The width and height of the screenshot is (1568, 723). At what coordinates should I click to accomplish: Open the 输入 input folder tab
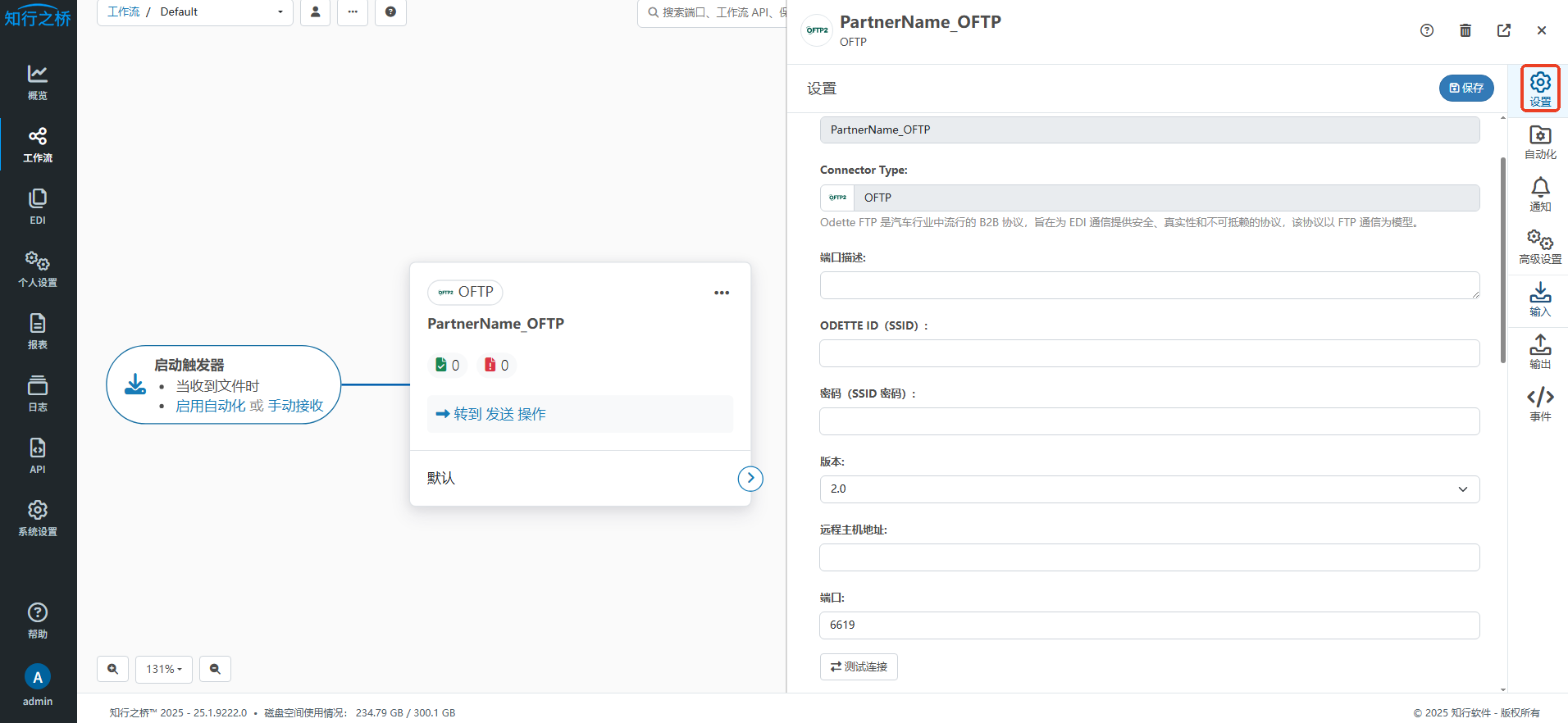pyautogui.click(x=1539, y=299)
